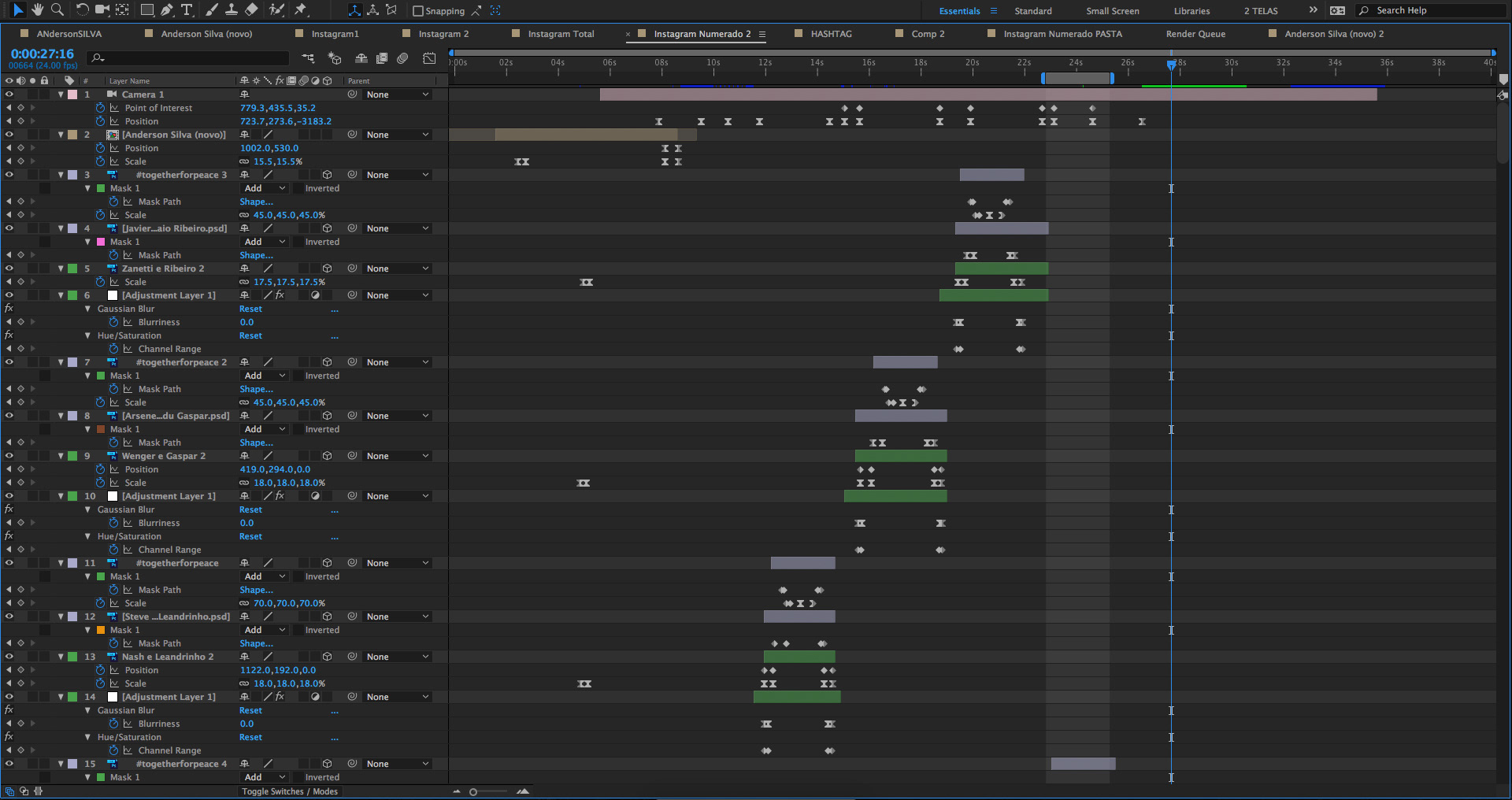Screen dimensions: 1512x800
Task: Switch to the Instagram Total tab
Action: [561, 34]
